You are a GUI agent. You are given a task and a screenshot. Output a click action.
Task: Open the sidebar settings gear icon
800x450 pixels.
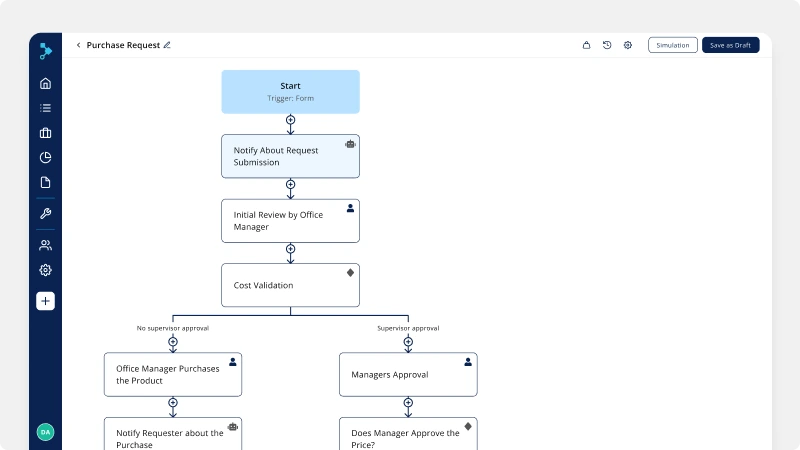tap(45, 270)
